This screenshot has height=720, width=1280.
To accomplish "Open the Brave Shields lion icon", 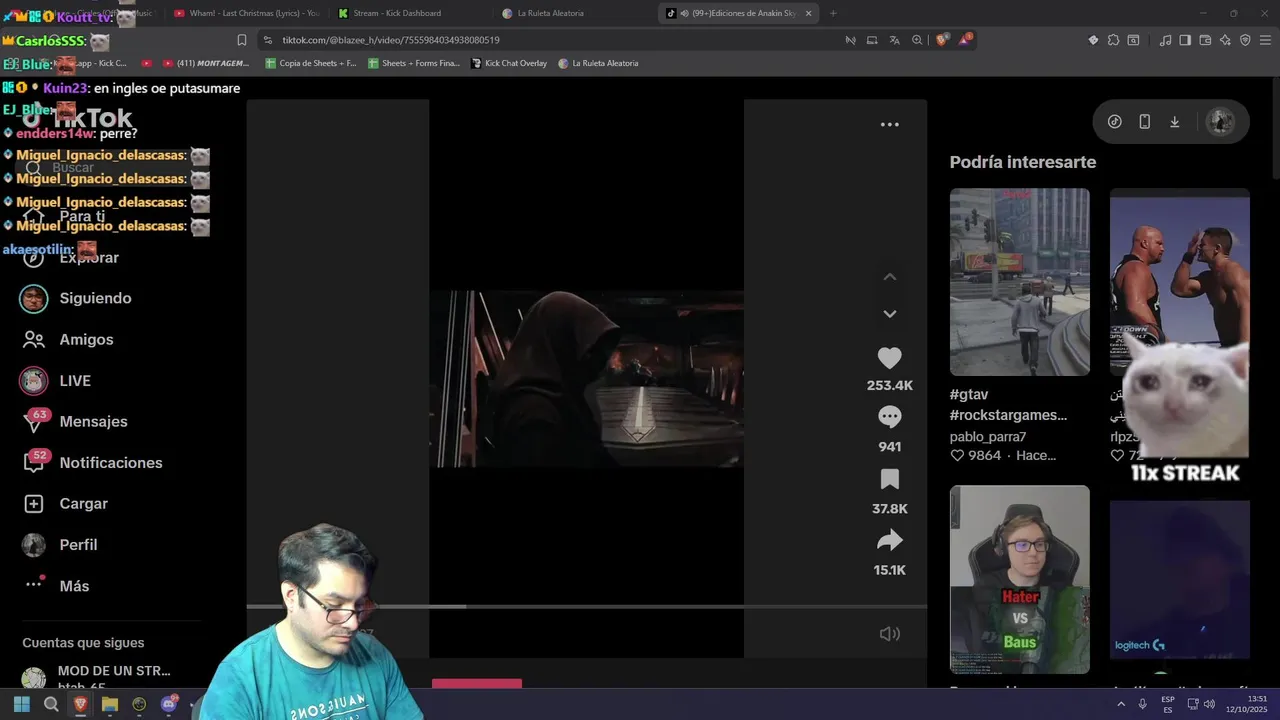I will 942,40.
